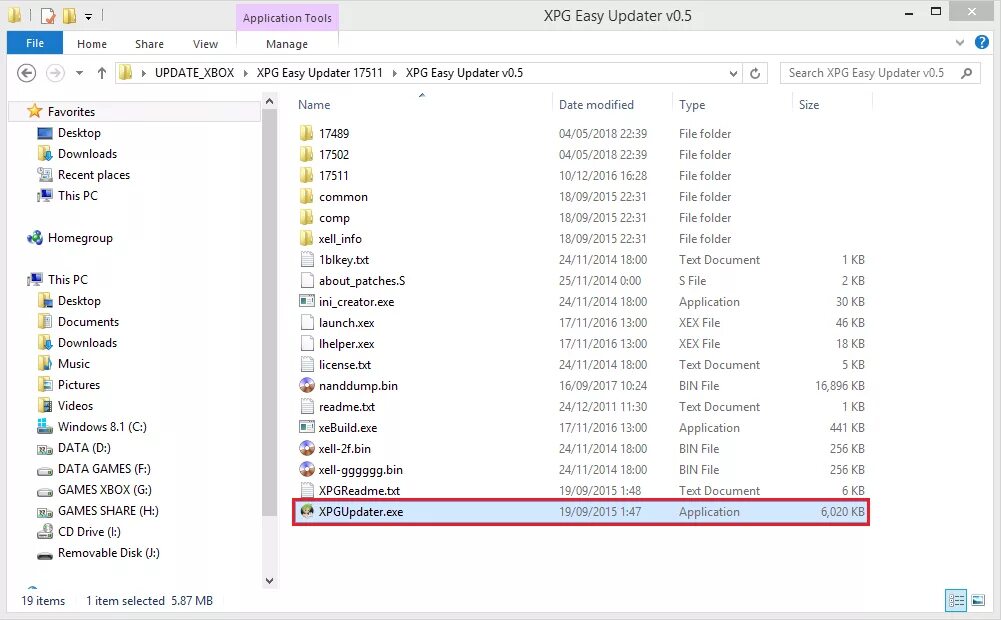Click navigation pane scrollbar down arrow

click(269, 580)
